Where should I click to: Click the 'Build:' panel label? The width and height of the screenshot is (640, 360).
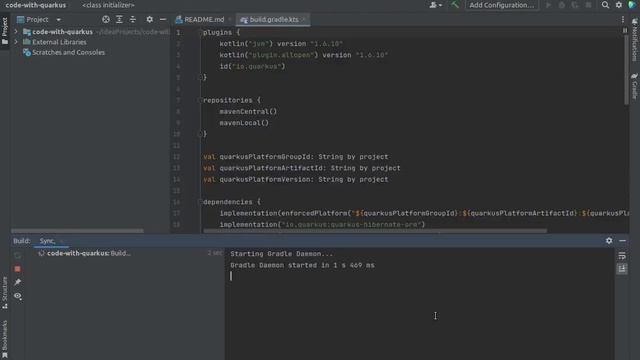point(22,241)
